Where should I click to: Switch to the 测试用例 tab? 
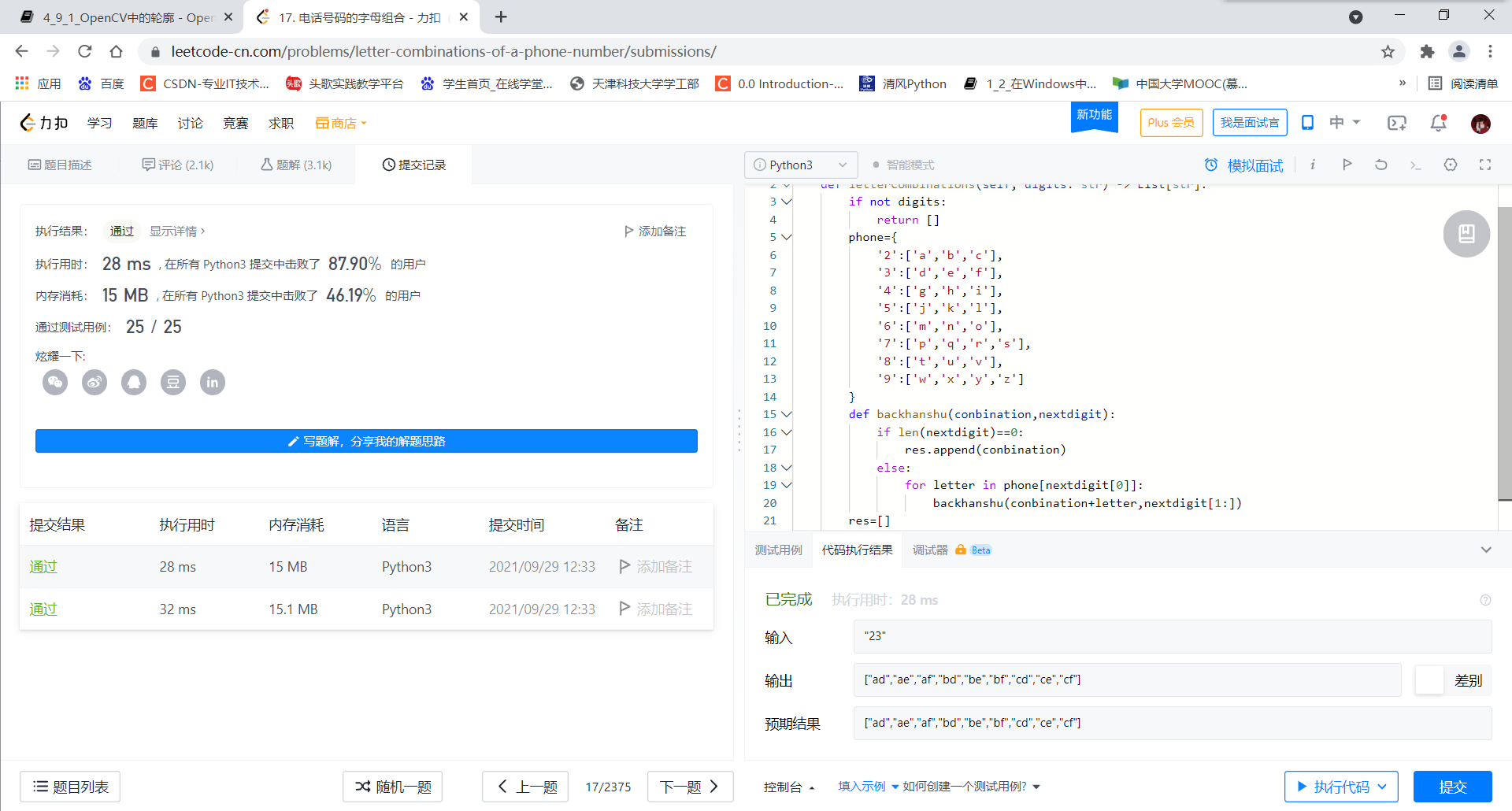tap(778, 550)
